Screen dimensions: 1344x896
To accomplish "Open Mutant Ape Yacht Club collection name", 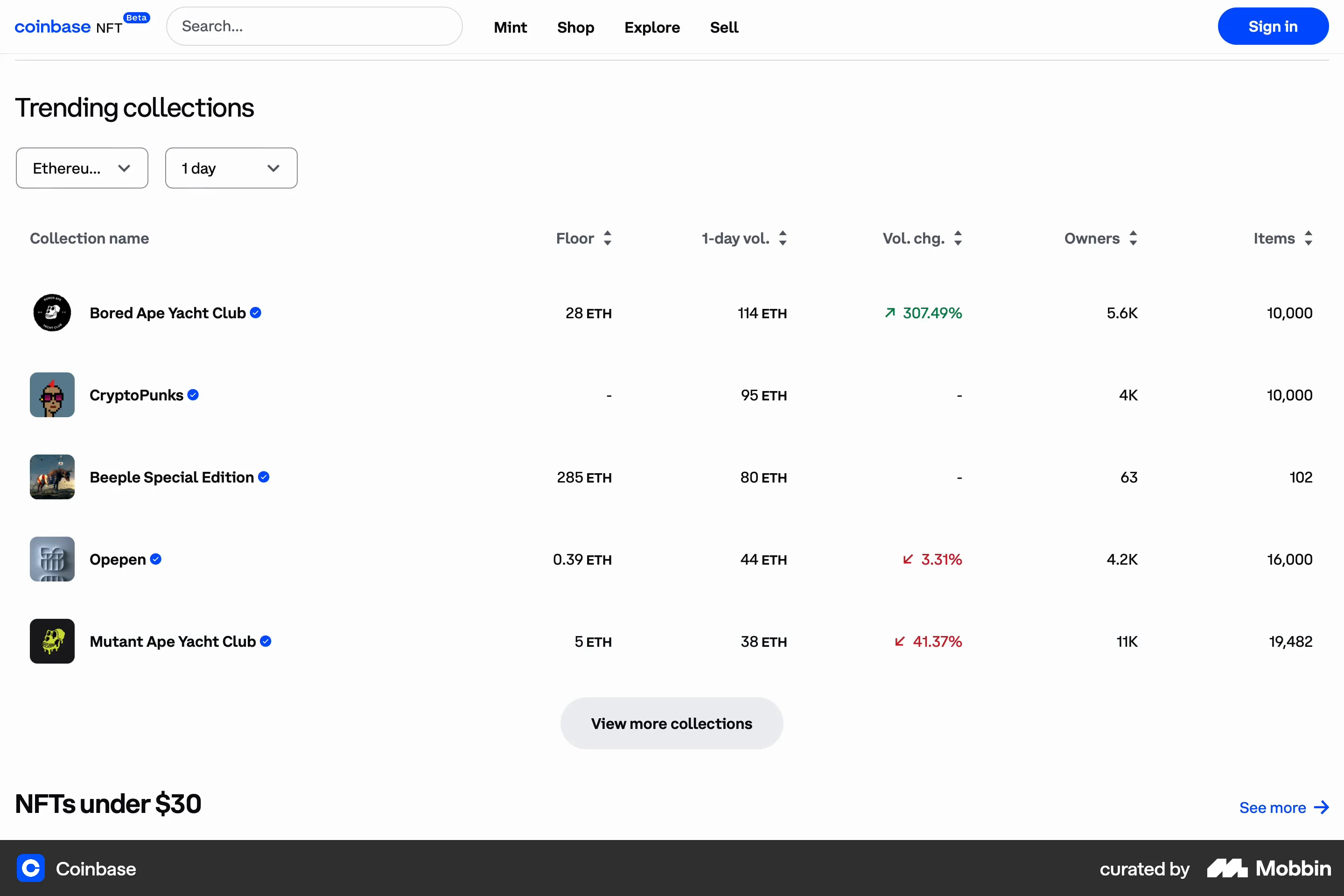I will coord(173,642).
